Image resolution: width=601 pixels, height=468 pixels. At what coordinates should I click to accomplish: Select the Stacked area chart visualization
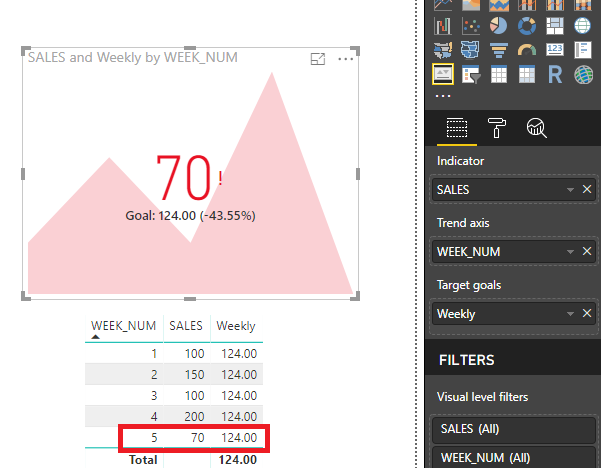[x=499, y=5]
